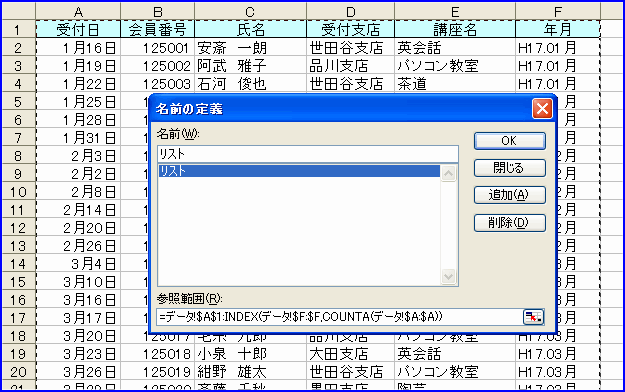Select column E header
Viewport: 625px width, 392px height.
455,11
